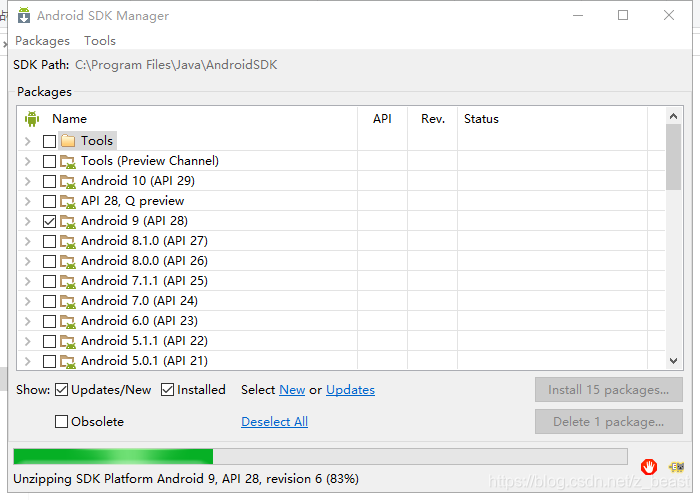700x500 pixels.
Task: Click the package folder icon for Tools (Preview Channel)
Action: (68, 162)
